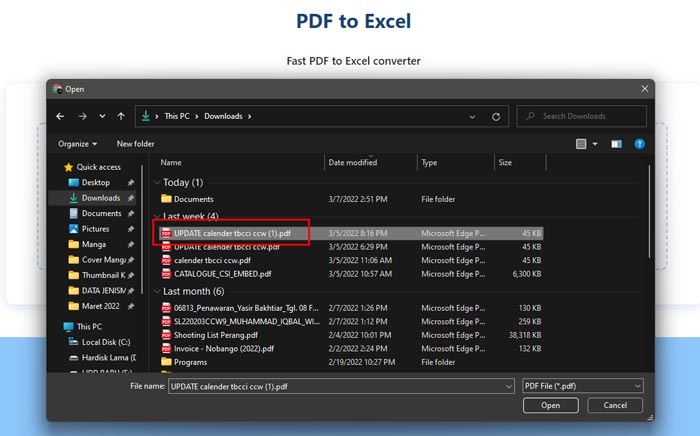This screenshot has width=700, height=436.
Task: Open the blue Help icon
Action: coord(639,144)
